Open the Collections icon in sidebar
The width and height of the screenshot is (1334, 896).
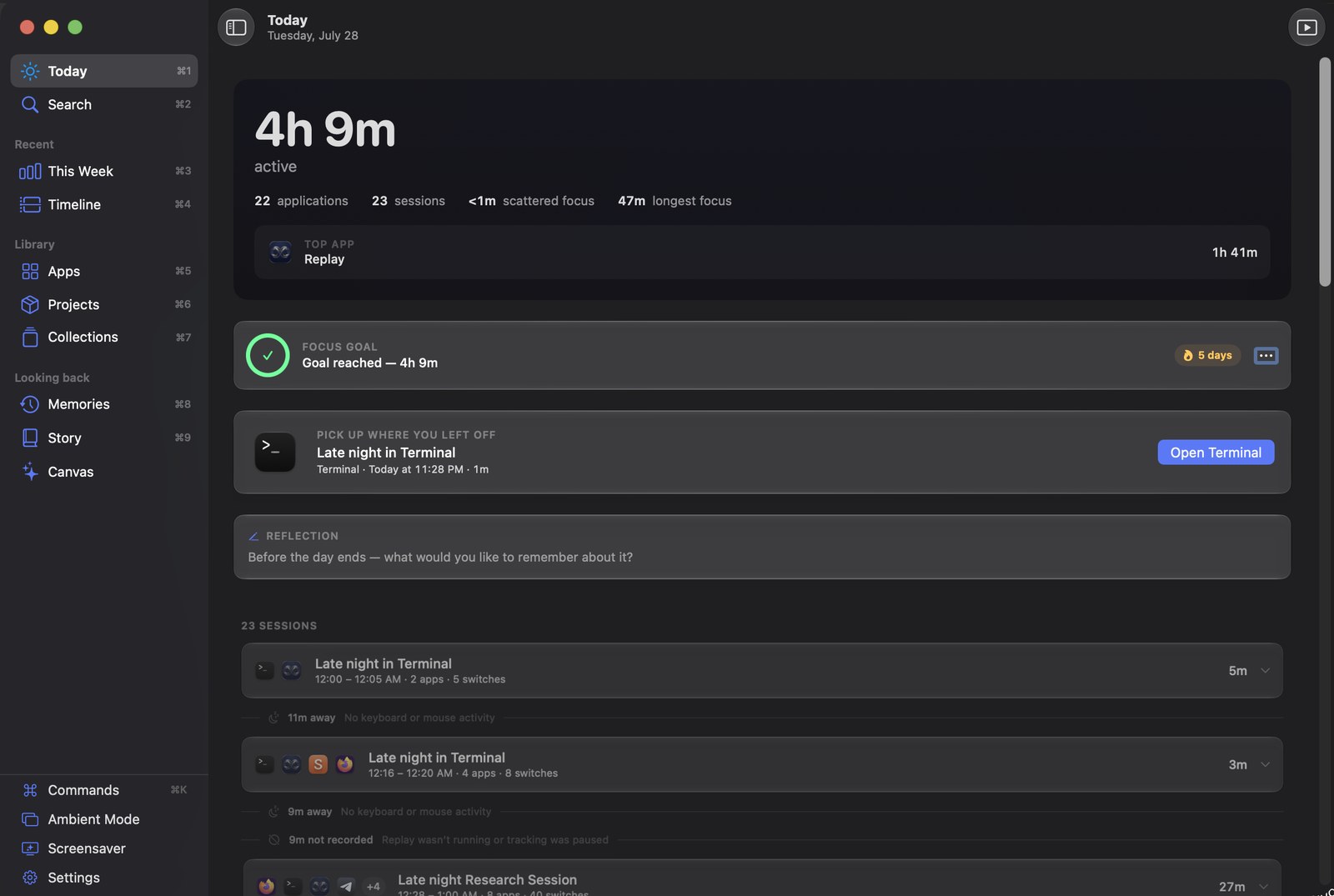pyautogui.click(x=30, y=337)
